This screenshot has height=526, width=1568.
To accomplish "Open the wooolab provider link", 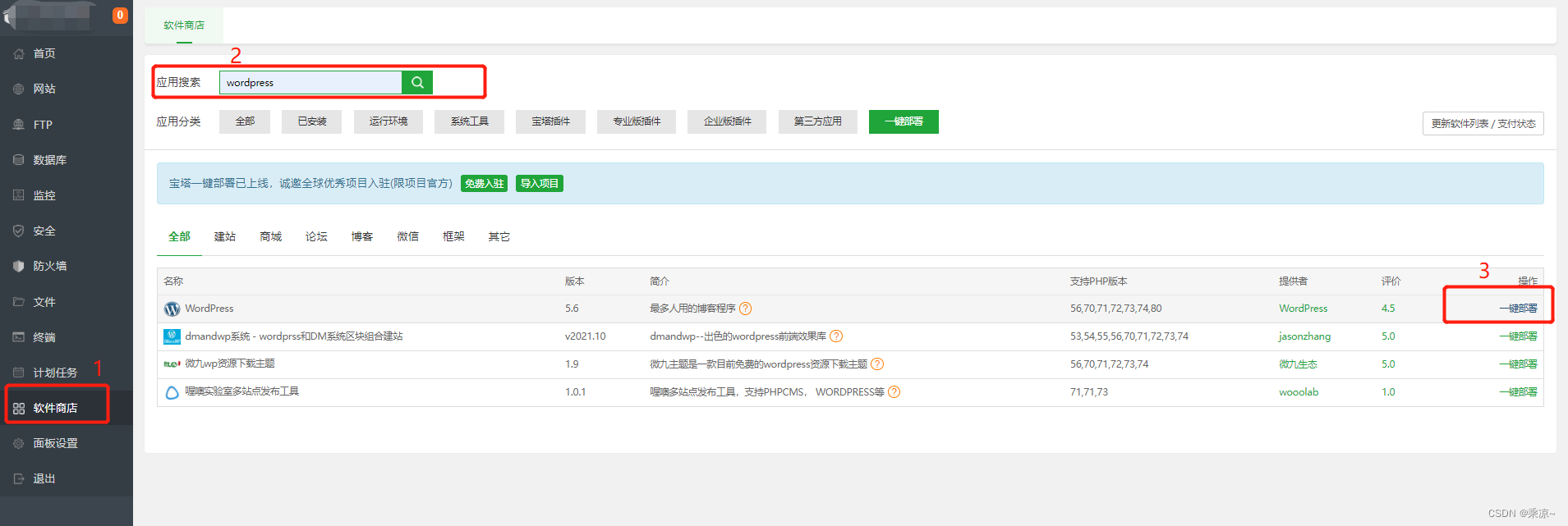I will 1299,392.
